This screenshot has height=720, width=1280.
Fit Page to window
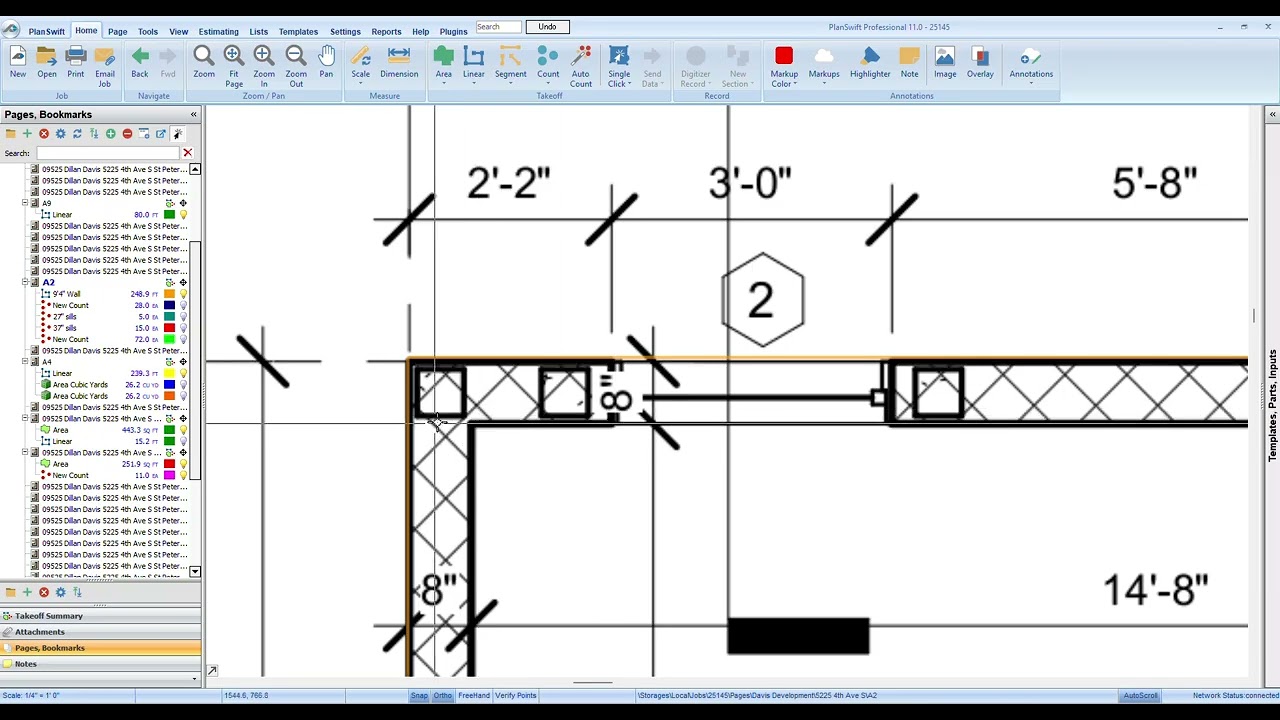click(x=234, y=66)
